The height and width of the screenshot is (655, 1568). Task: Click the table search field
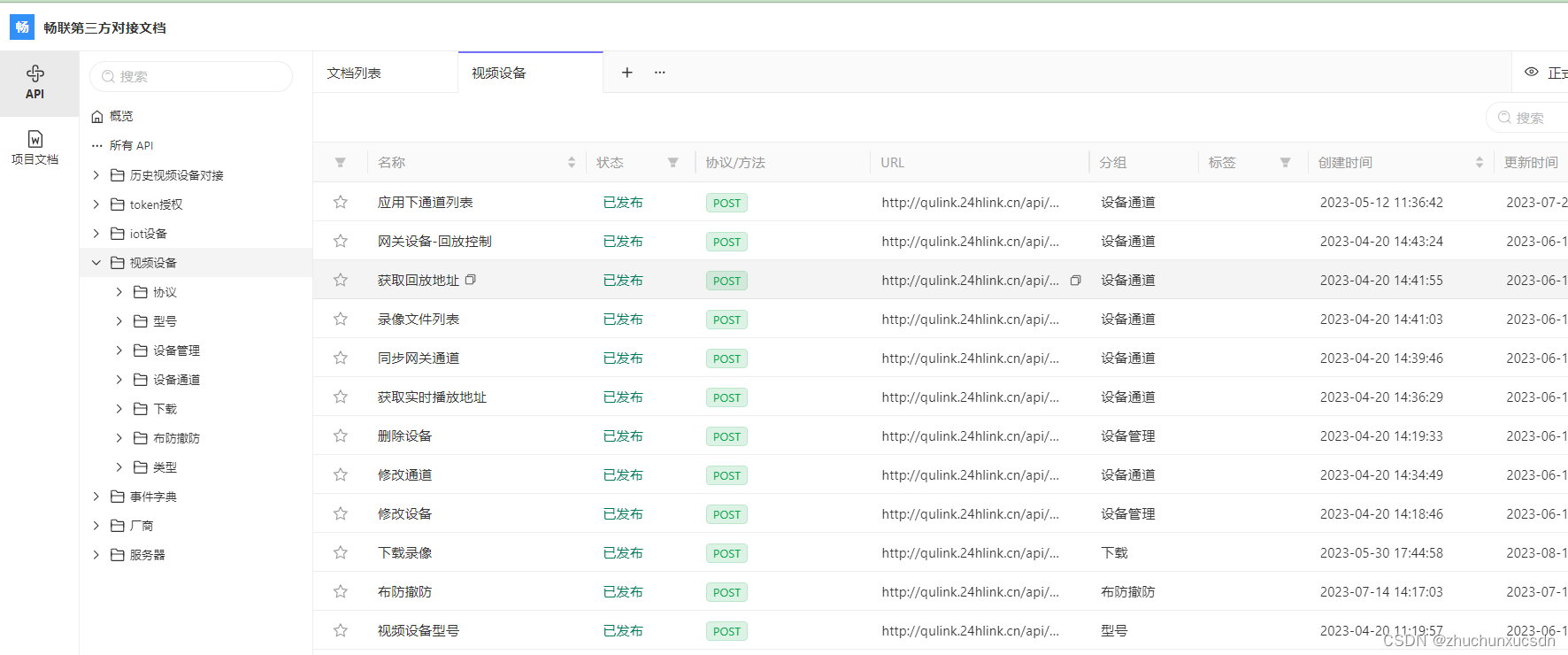(x=1527, y=118)
